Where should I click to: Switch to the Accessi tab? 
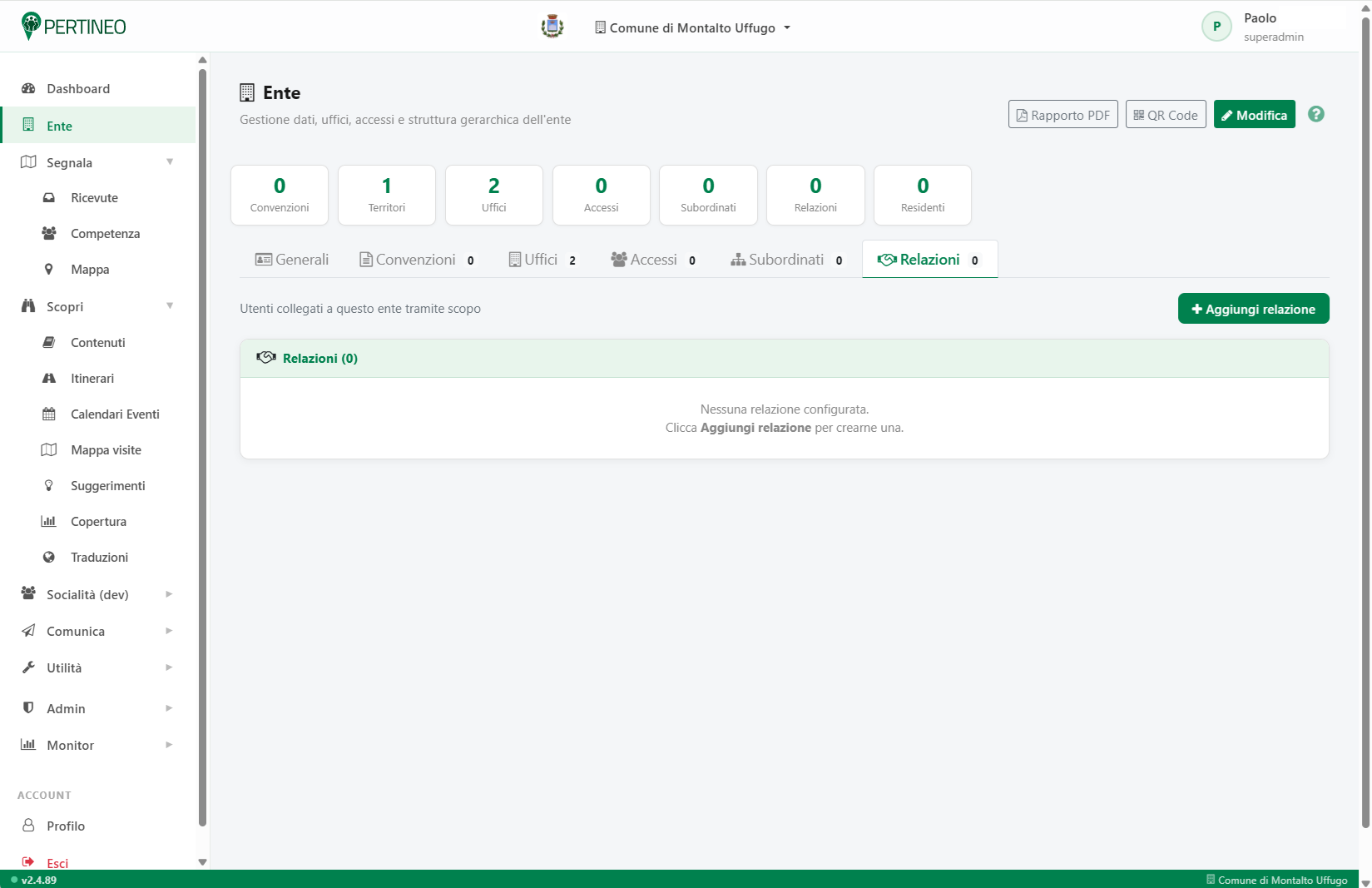(655, 260)
